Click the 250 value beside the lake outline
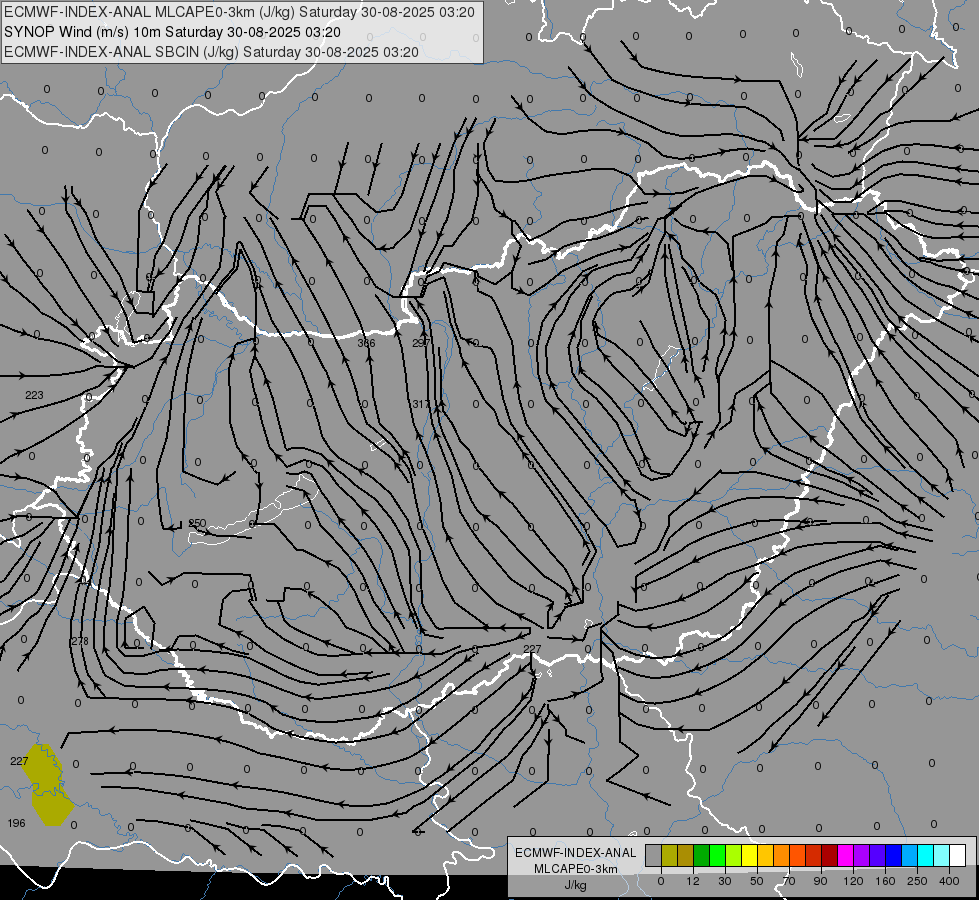 (197, 523)
